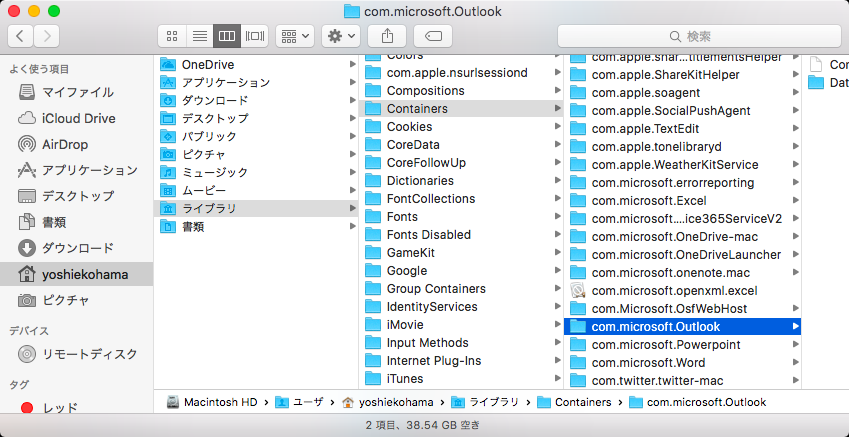This screenshot has width=849, height=437.
Task: Select the CoreData folder
Action: (461, 145)
